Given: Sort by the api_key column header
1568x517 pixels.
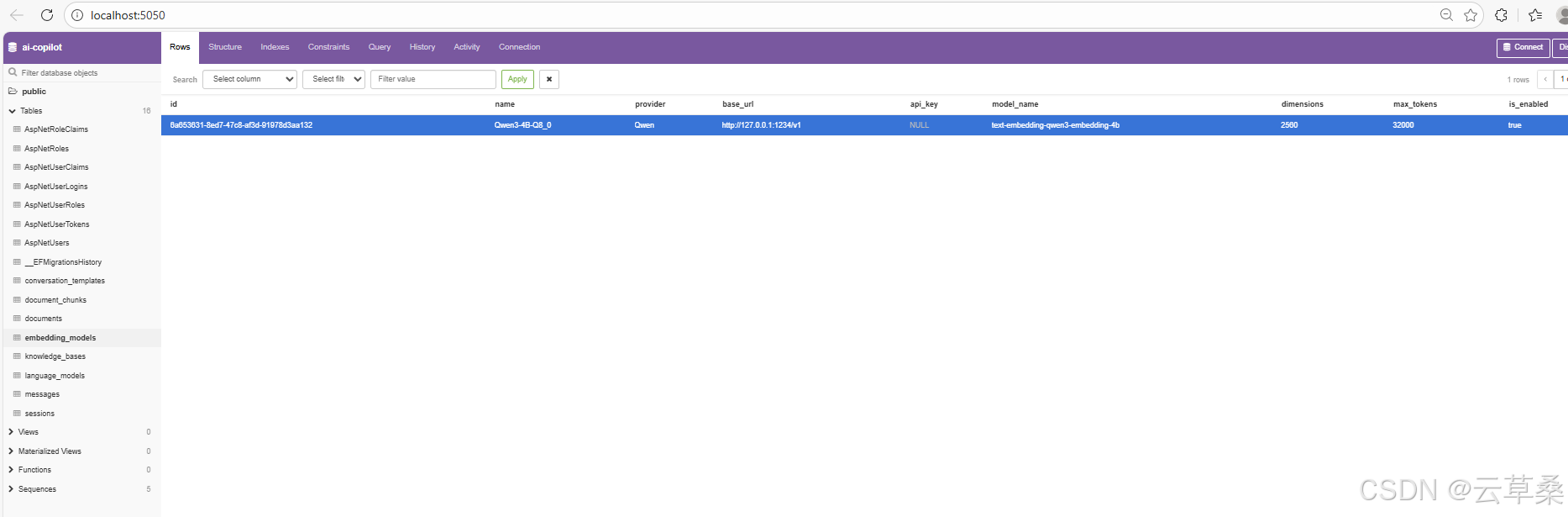Looking at the screenshot, I should pyautogui.click(x=924, y=104).
